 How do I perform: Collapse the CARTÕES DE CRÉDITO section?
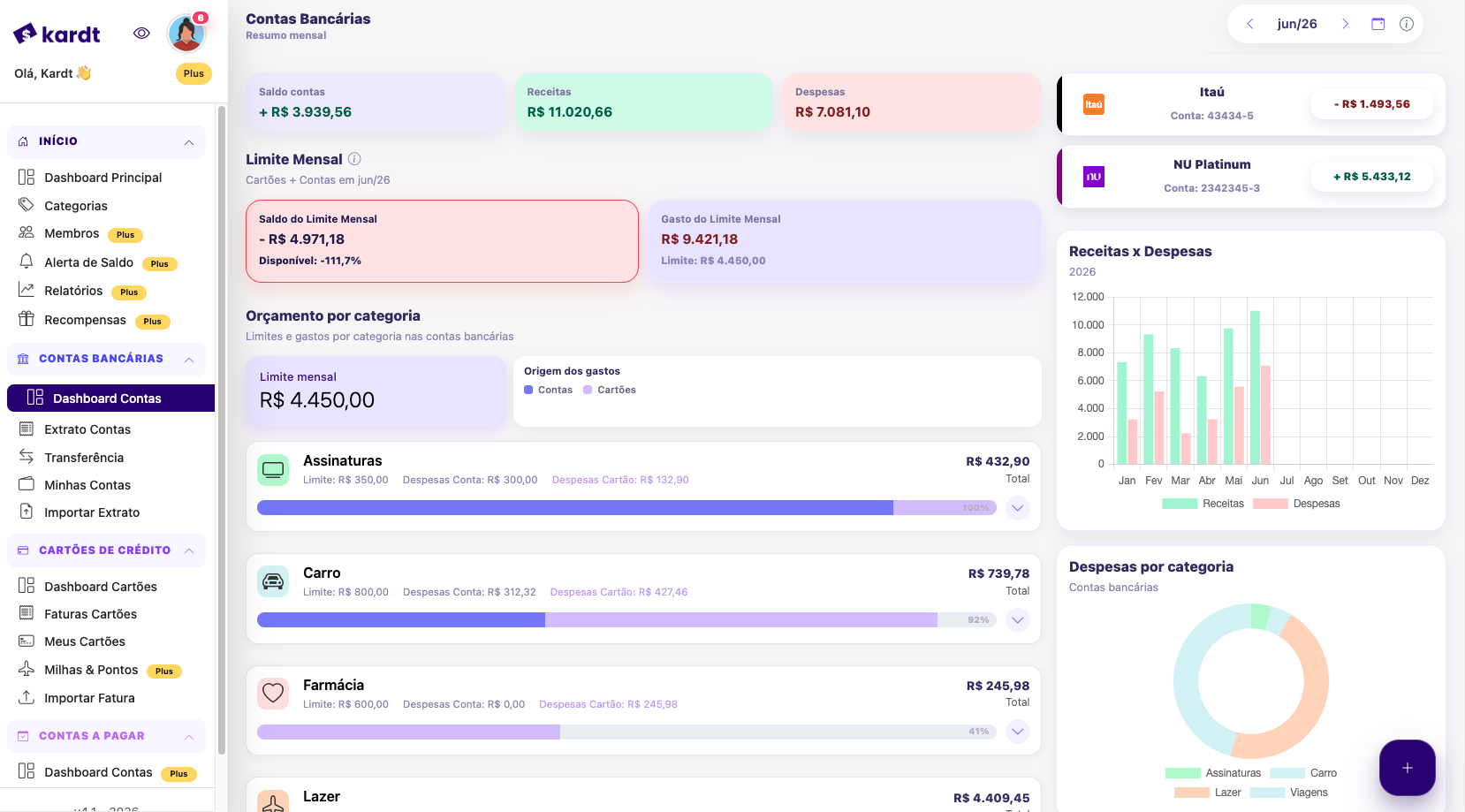point(189,551)
